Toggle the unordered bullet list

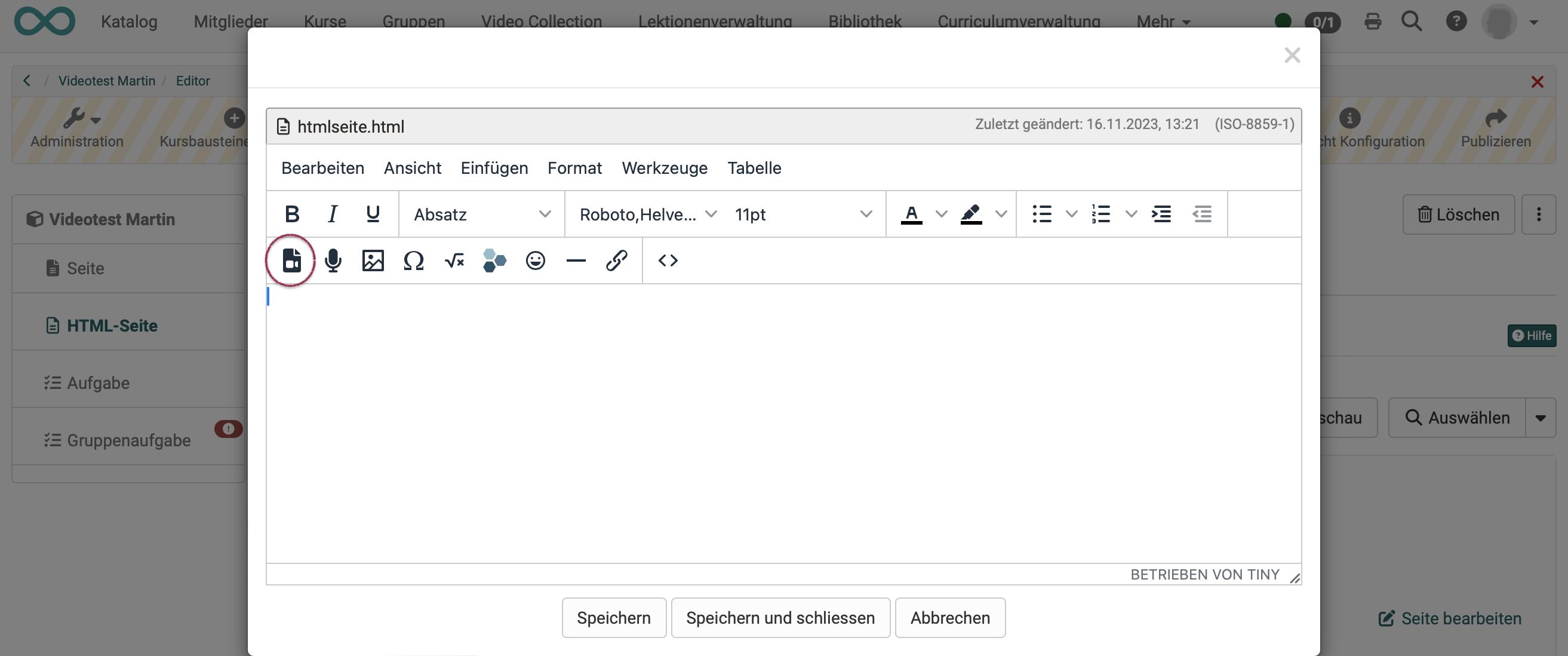[1042, 214]
